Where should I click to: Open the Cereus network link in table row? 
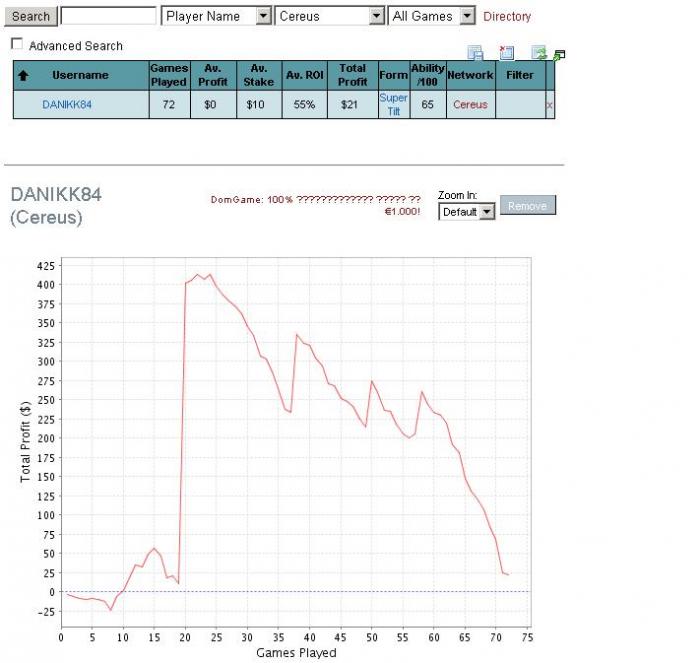(470, 105)
